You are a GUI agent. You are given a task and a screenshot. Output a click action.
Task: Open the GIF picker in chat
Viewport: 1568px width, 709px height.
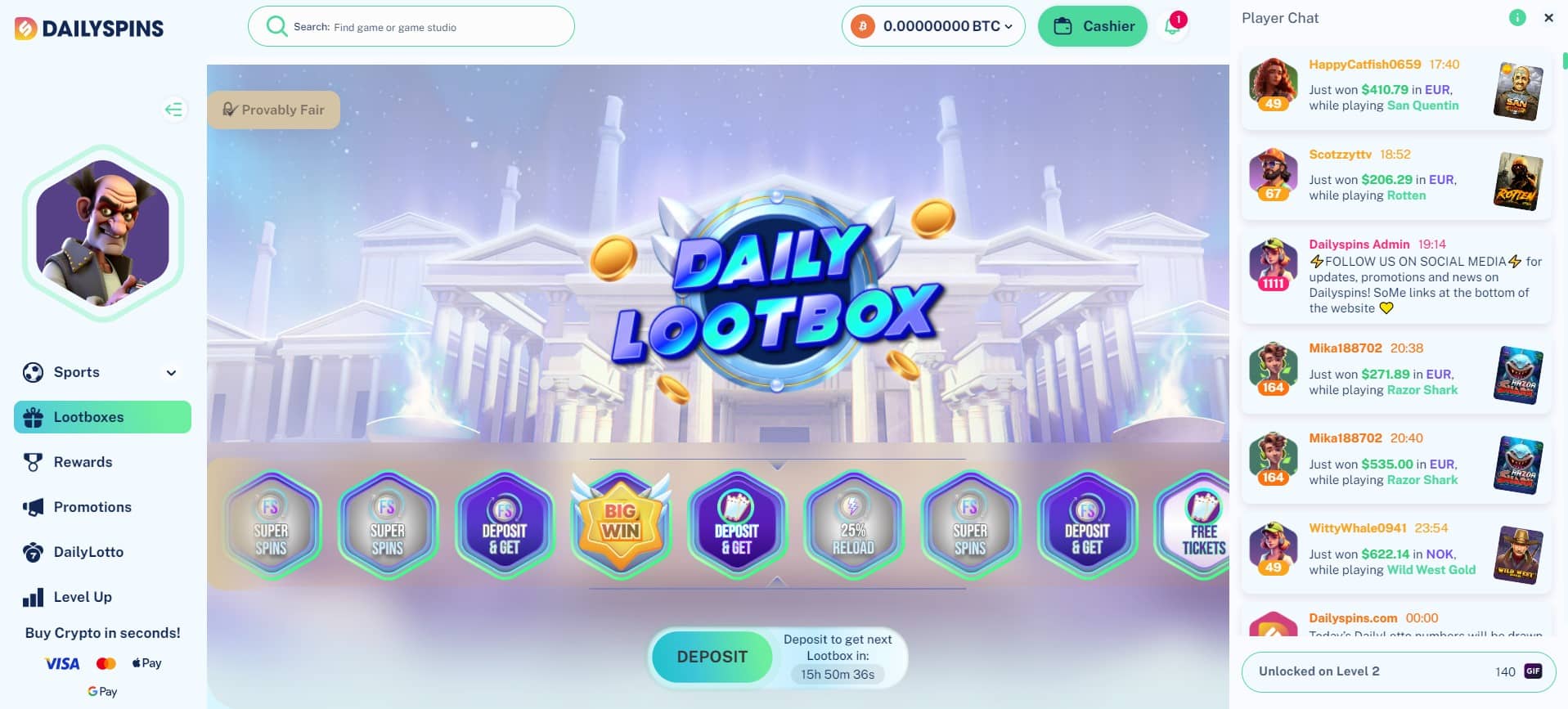(x=1533, y=671)
